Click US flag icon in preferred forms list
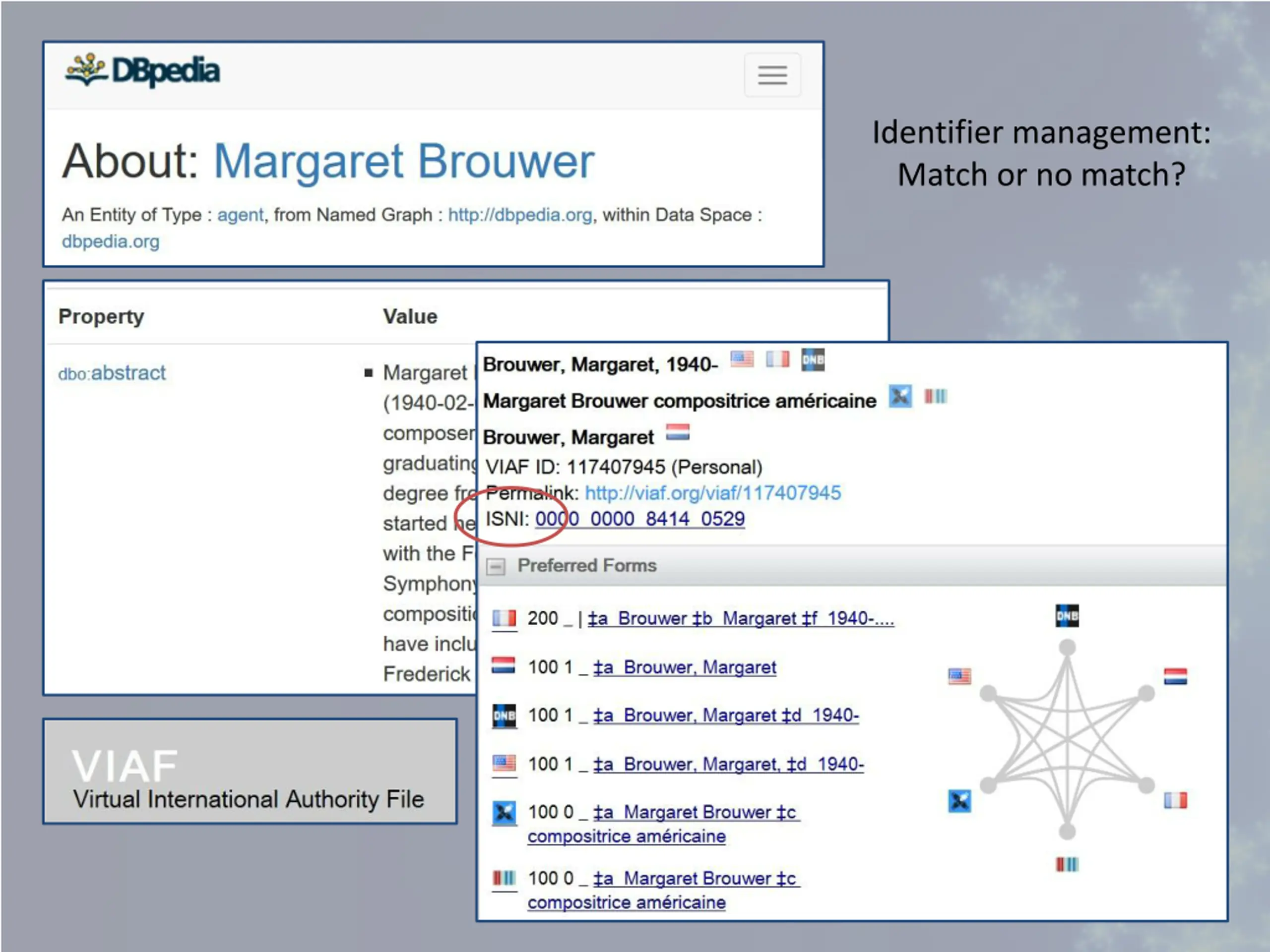The width and height of the screenshot is (1270, 952). click(x=504, y=763)
